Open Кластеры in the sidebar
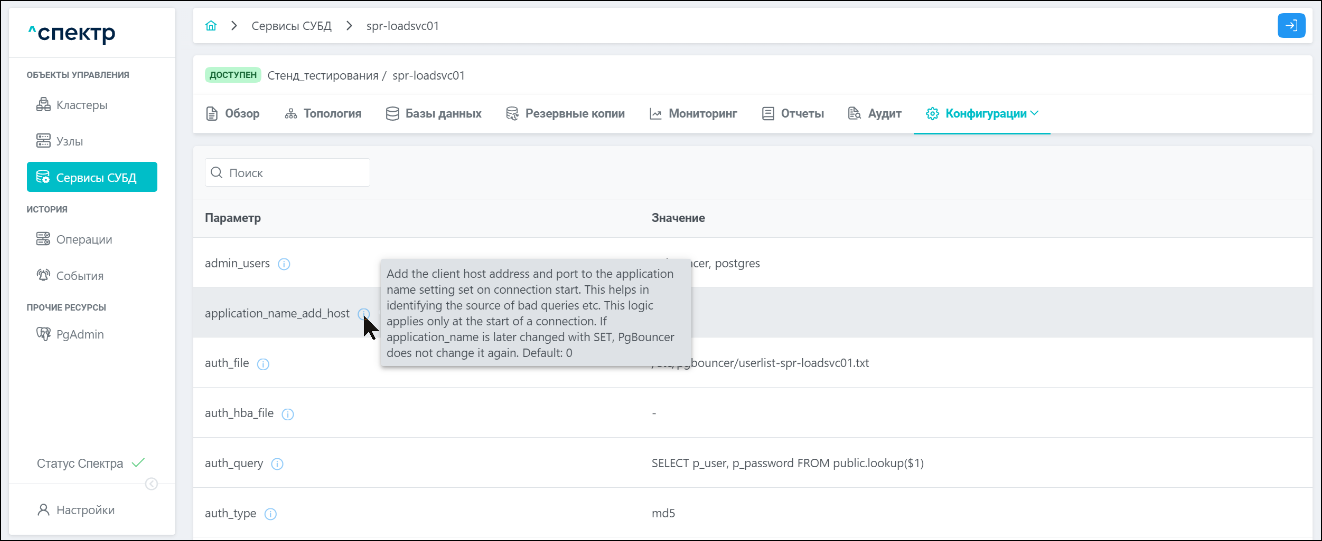 click(x=81, y=105)
